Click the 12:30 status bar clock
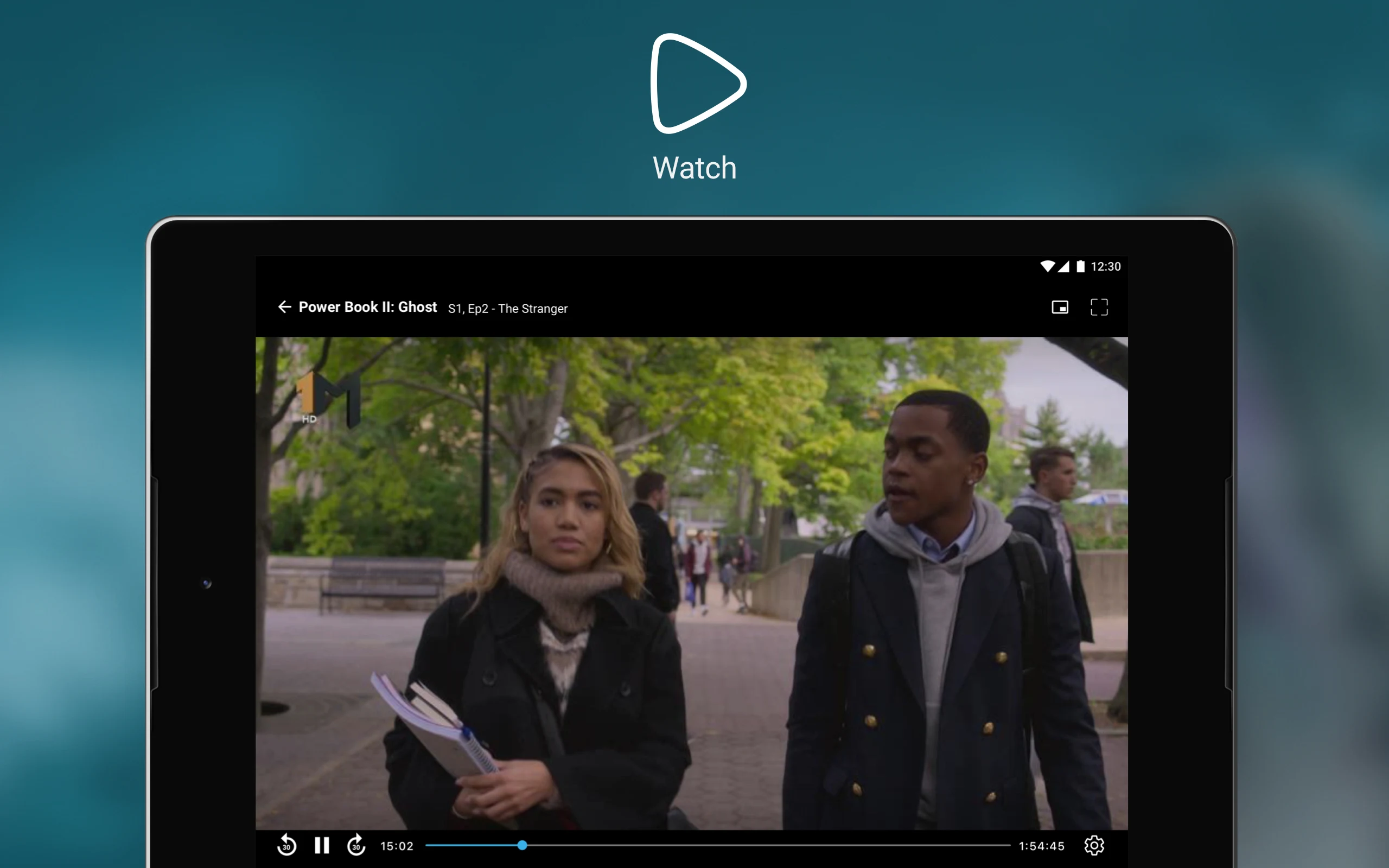The width and height of the screenshot is (1389, 868). click(x=1105, y=266)
